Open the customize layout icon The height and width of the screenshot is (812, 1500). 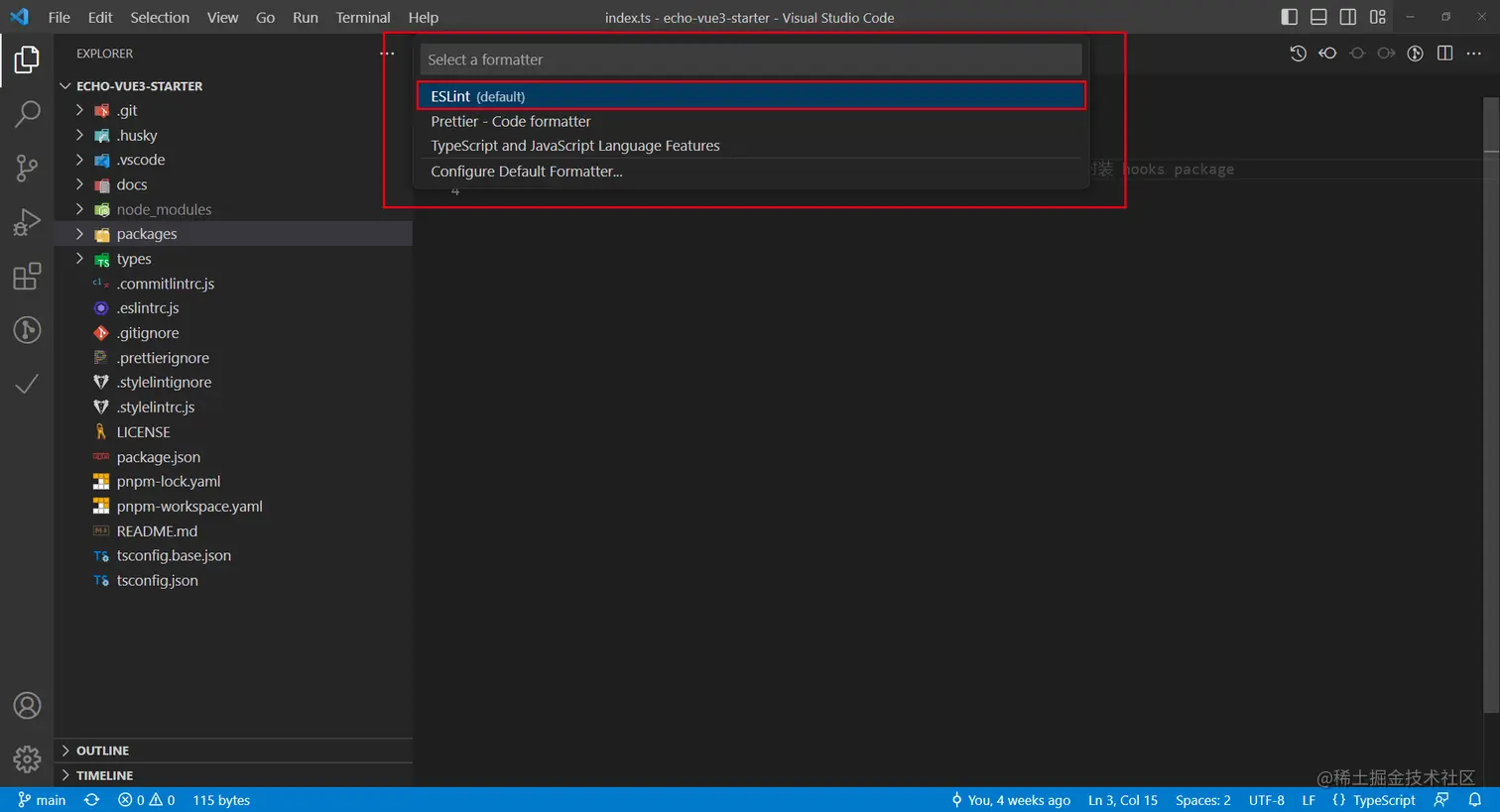tap(1378, 17)
